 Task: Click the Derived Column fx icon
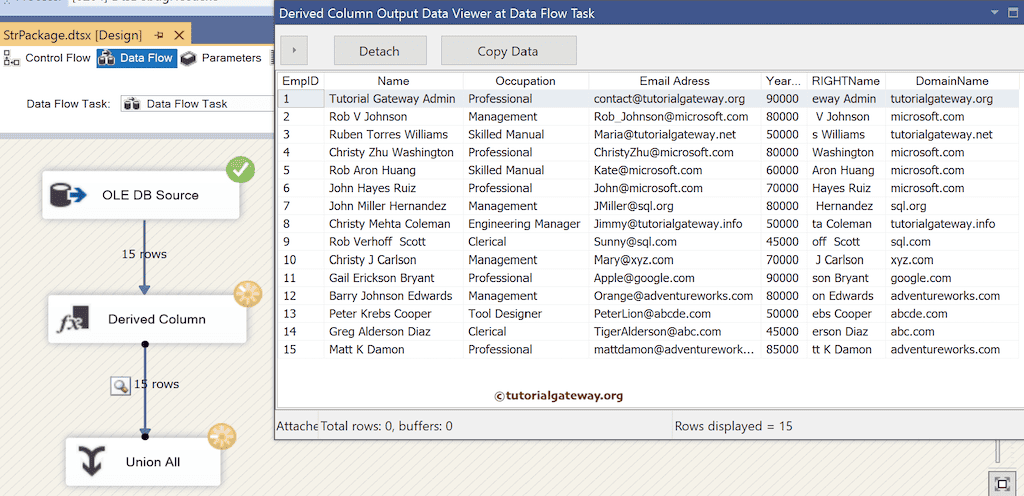[73, 319]
